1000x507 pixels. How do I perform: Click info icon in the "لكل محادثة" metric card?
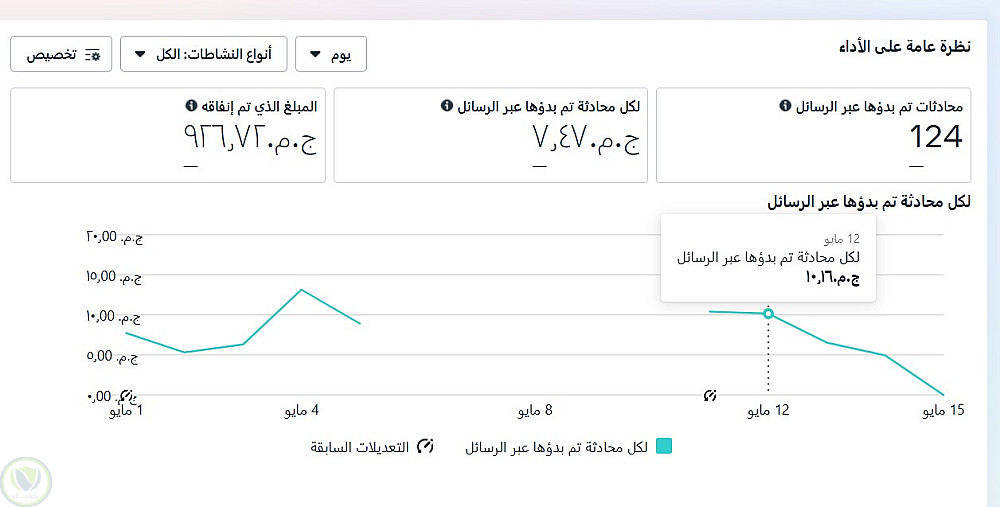(x=446, y=106)
